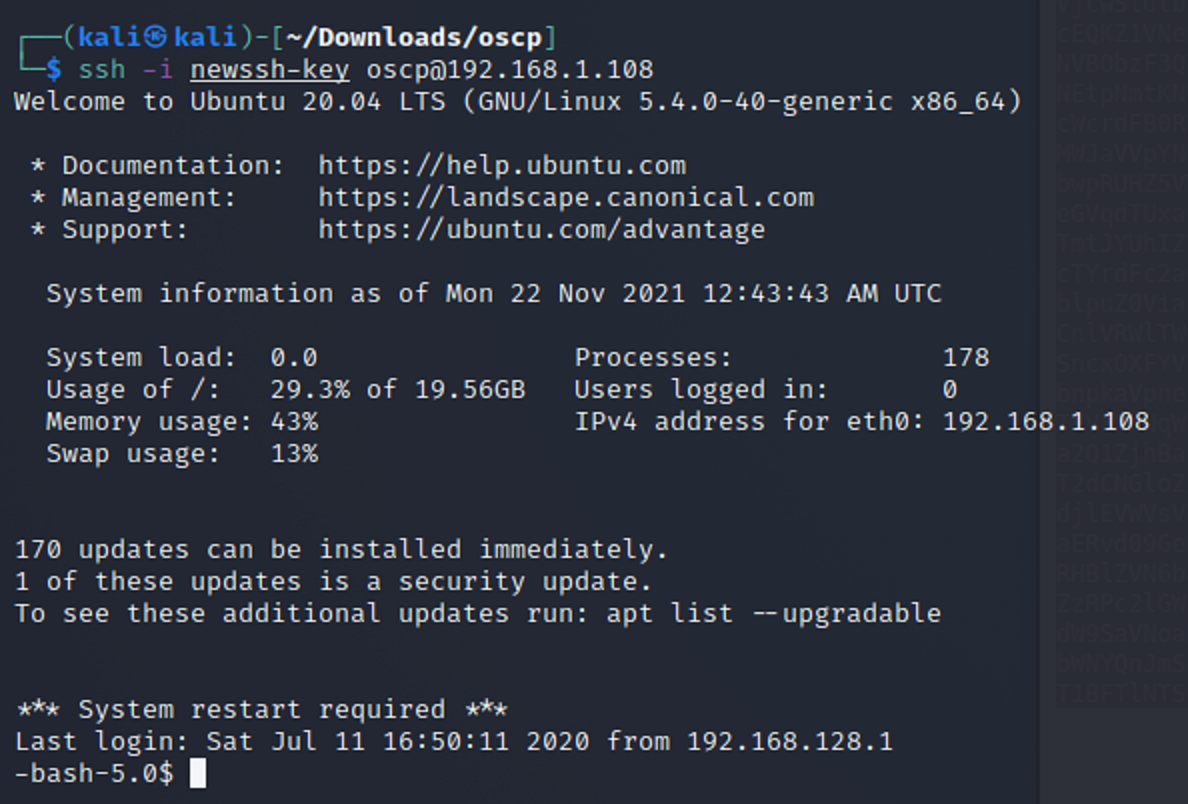1188x804 pixels.
Task: Open the help.ubuntu.com documentation link
Action: [x=502, y=165]
